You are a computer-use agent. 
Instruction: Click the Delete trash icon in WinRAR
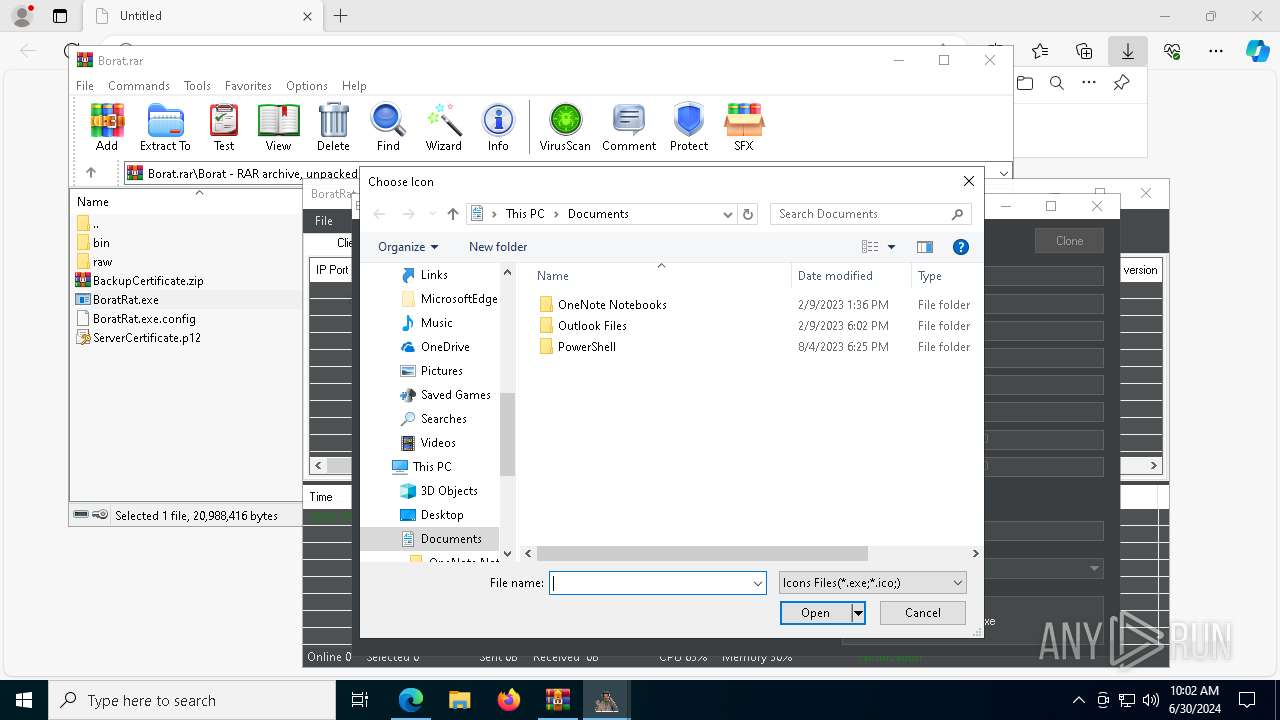pos(333,127)
